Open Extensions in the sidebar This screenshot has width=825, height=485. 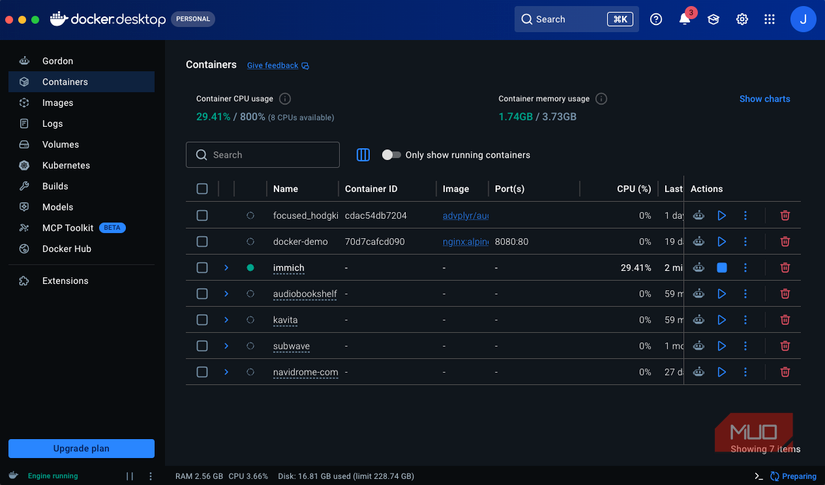point(82,281)
